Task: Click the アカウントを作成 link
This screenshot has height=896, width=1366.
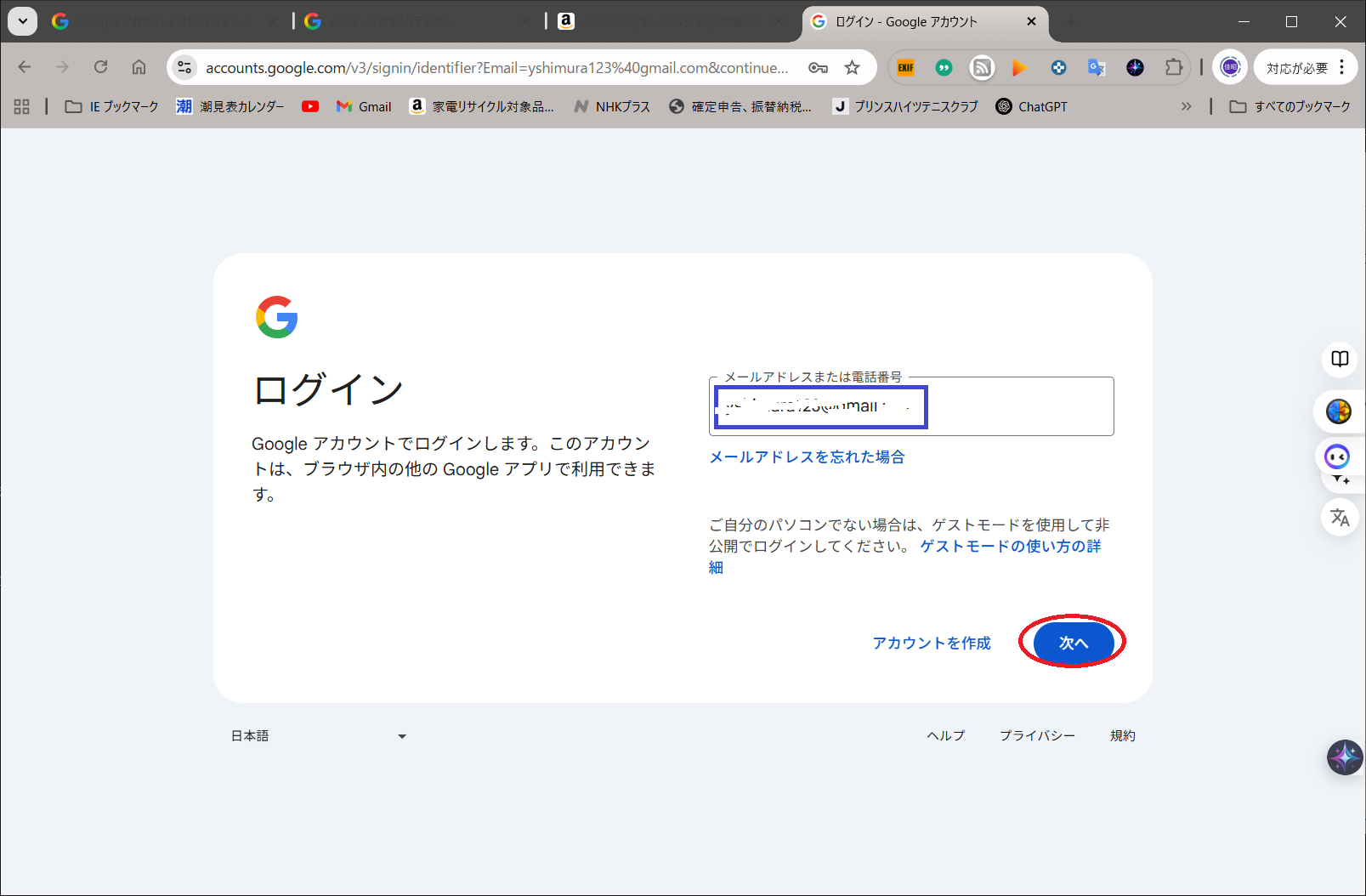Action: [931, 643]
